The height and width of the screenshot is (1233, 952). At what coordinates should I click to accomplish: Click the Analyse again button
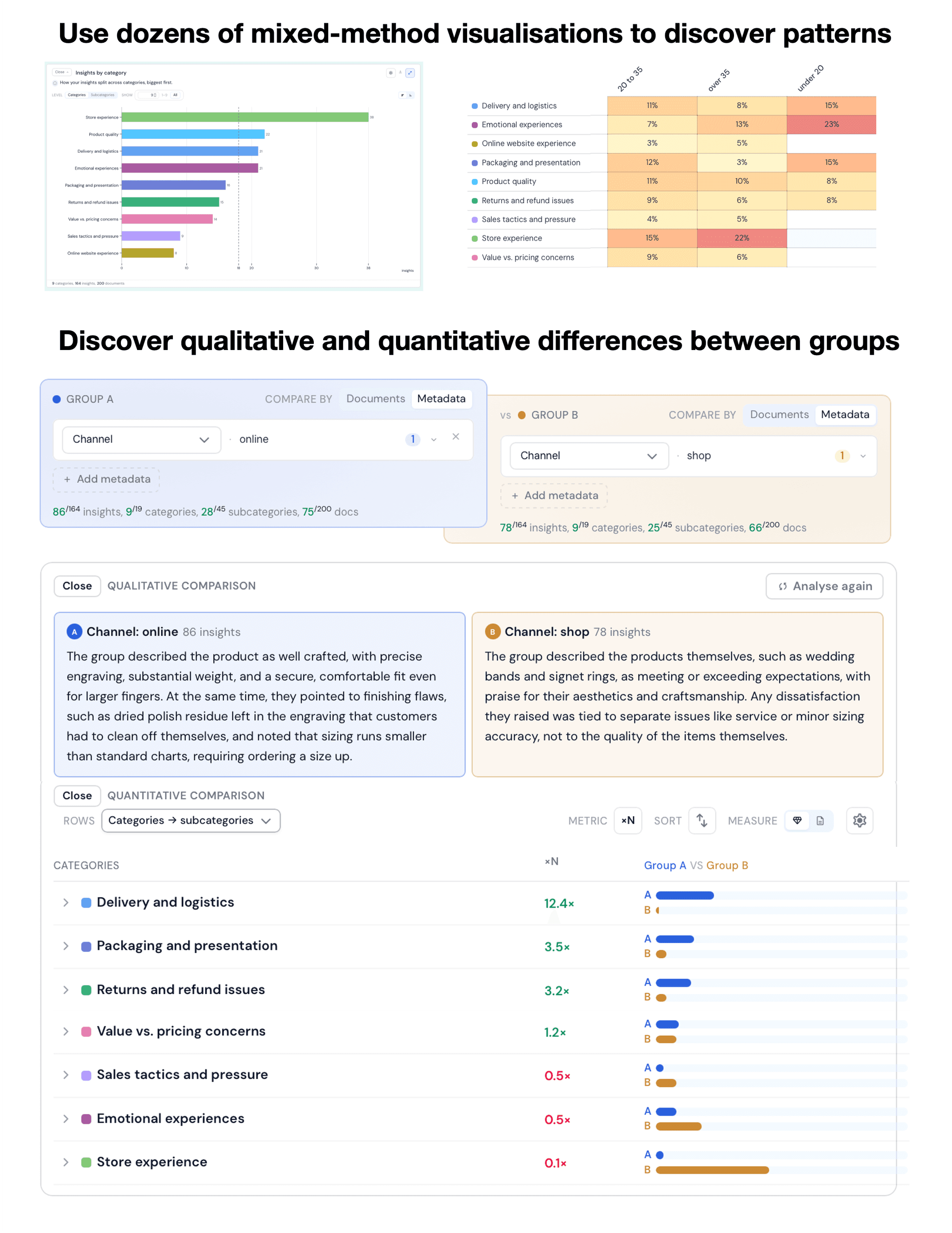824,587
